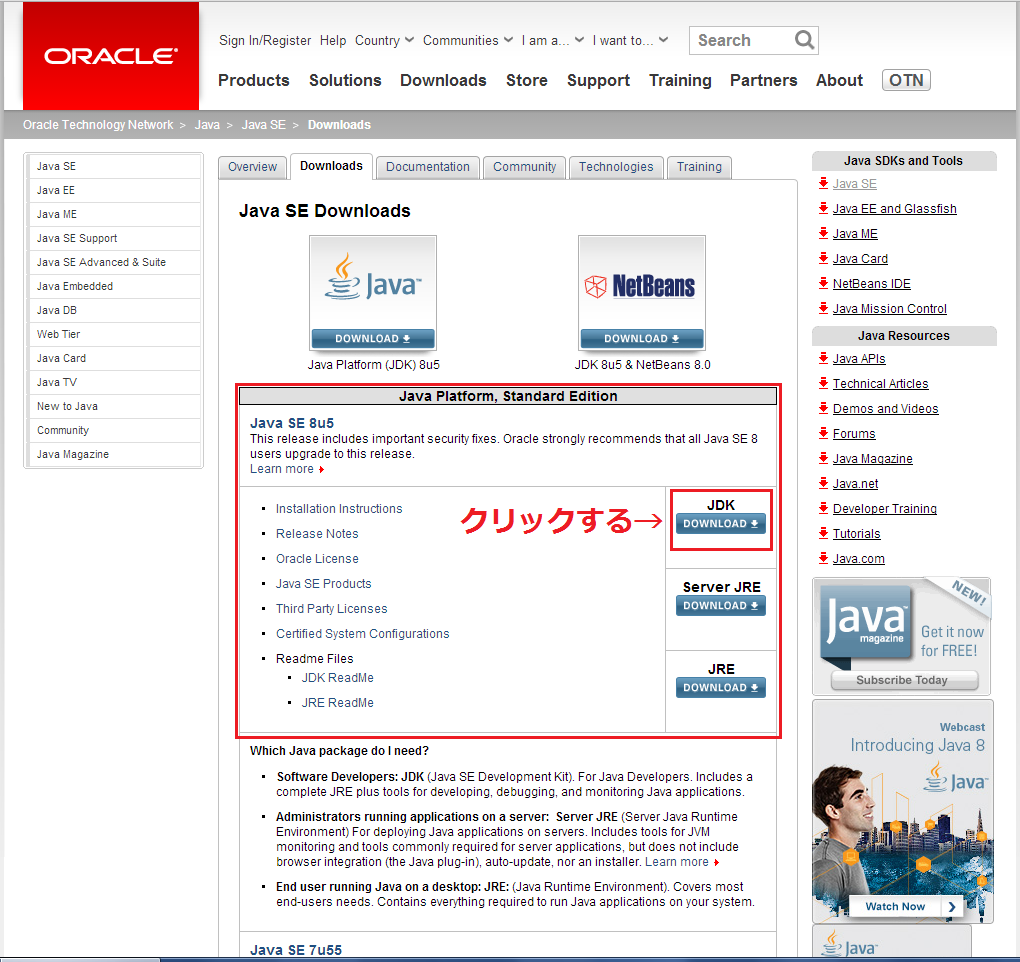Open the Oracle License link
The width and height of the screenshot is (1020, 962).
coord(317,559)
